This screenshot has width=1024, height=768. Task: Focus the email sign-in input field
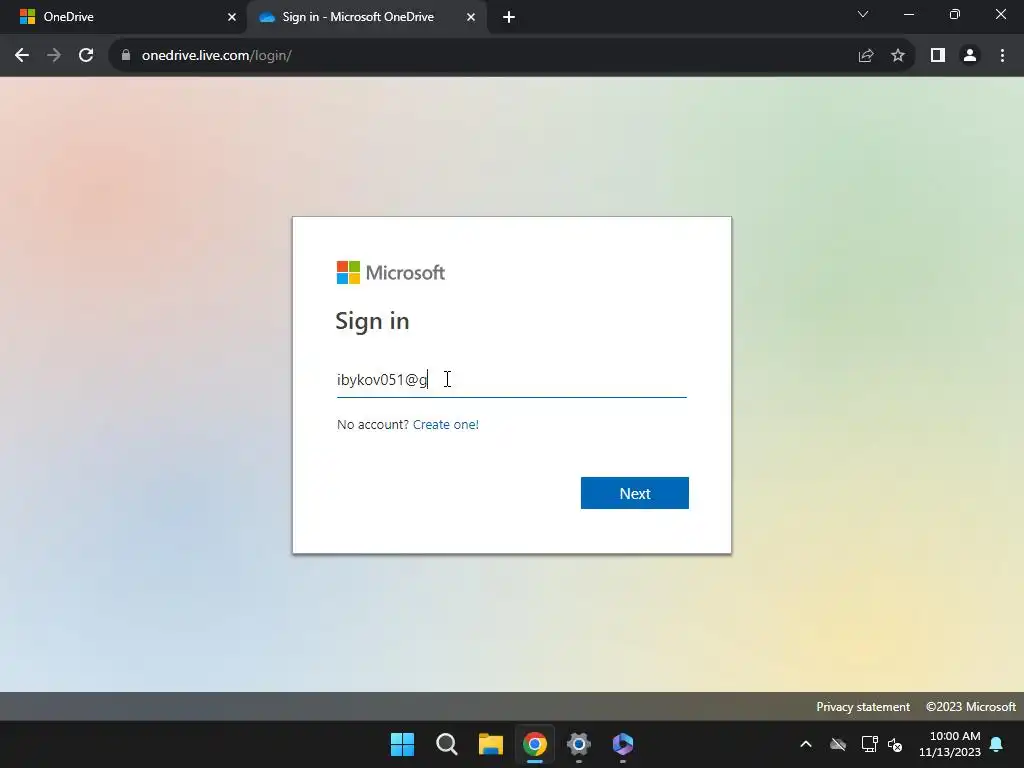(511, 379)
